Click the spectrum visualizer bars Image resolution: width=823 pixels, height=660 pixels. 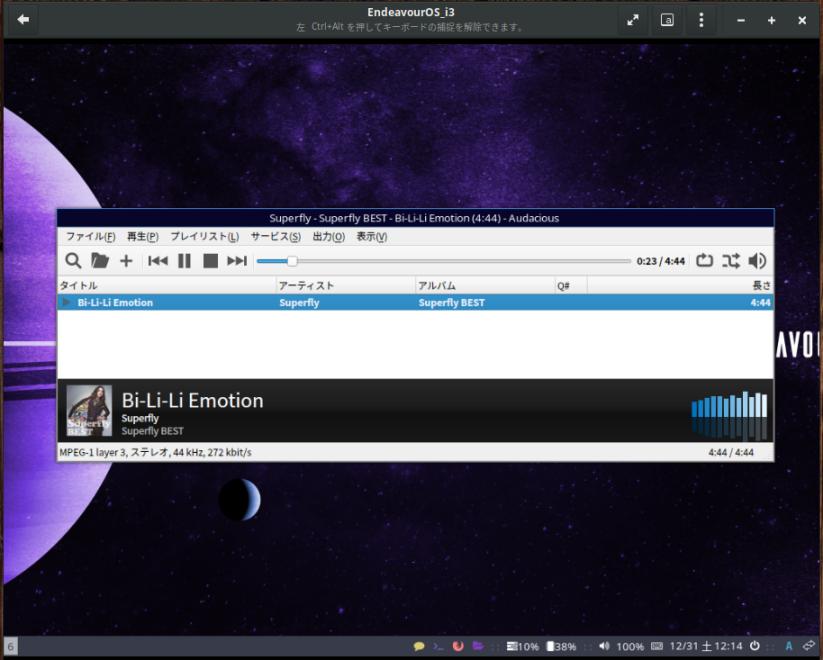tap(729, 415)
